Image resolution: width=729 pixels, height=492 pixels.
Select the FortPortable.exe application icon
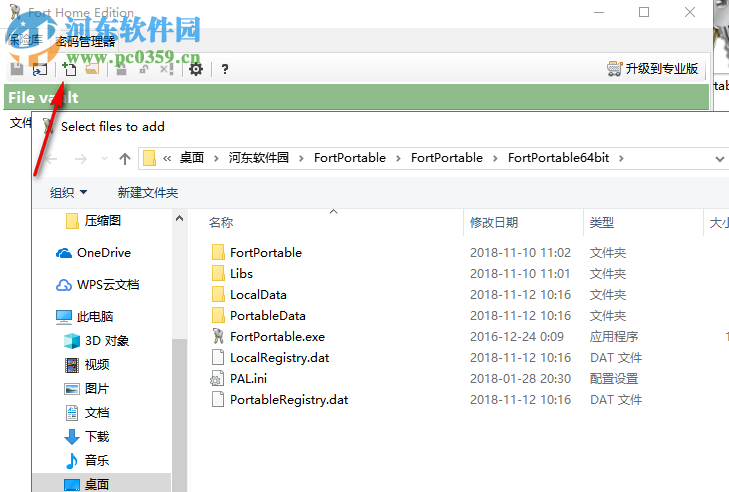(x=218, y=336)
